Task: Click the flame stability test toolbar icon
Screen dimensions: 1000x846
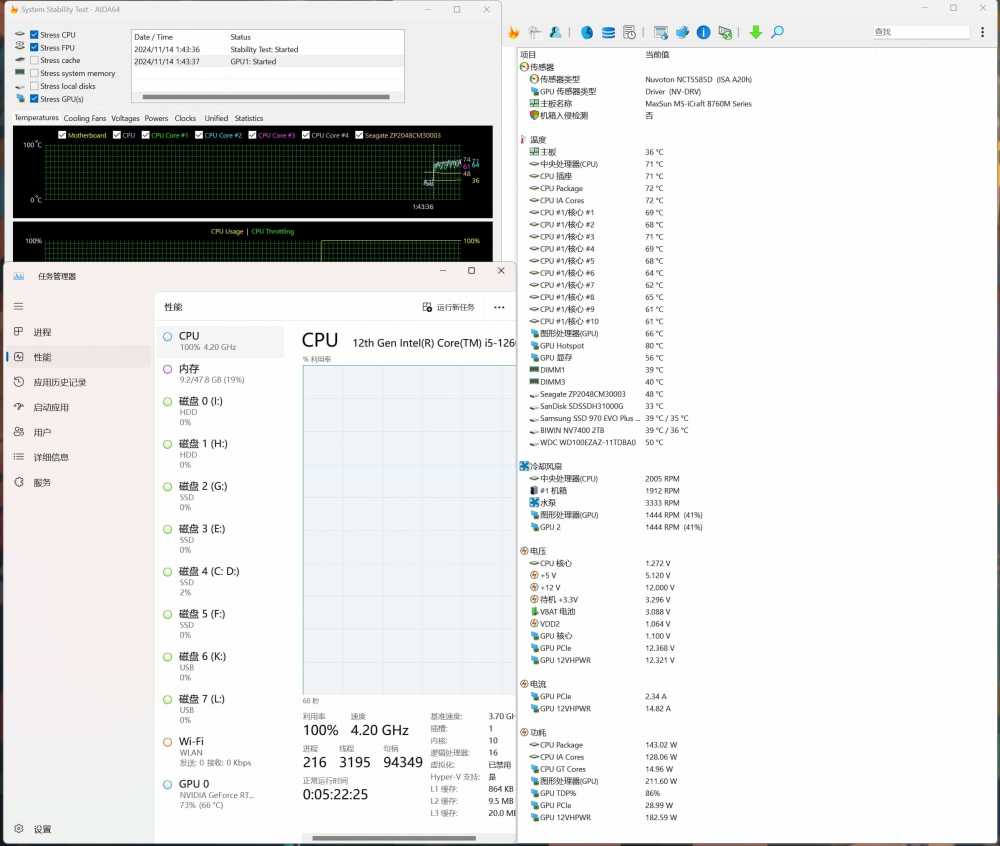Action: pyautogui.click(x=514, y=33)
